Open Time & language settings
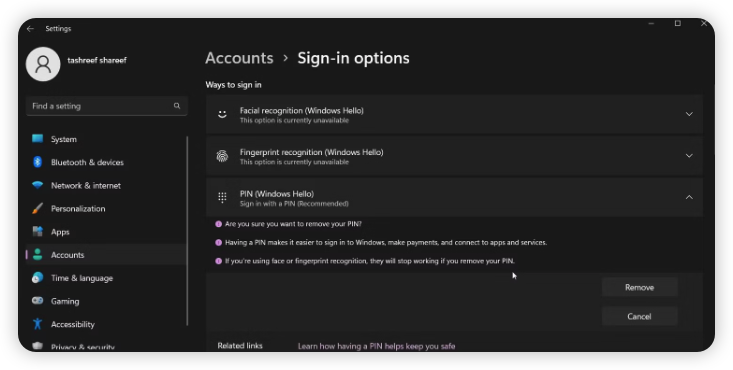 point(107,278)
